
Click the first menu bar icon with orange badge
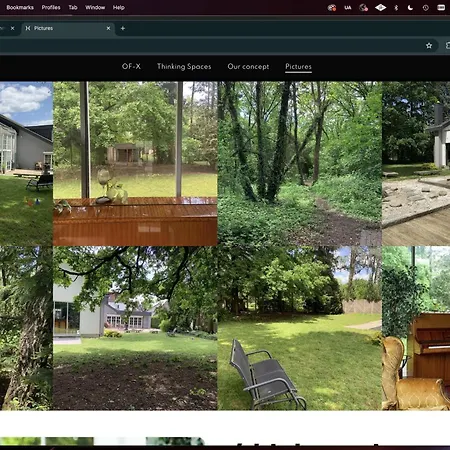pos(332,8)
